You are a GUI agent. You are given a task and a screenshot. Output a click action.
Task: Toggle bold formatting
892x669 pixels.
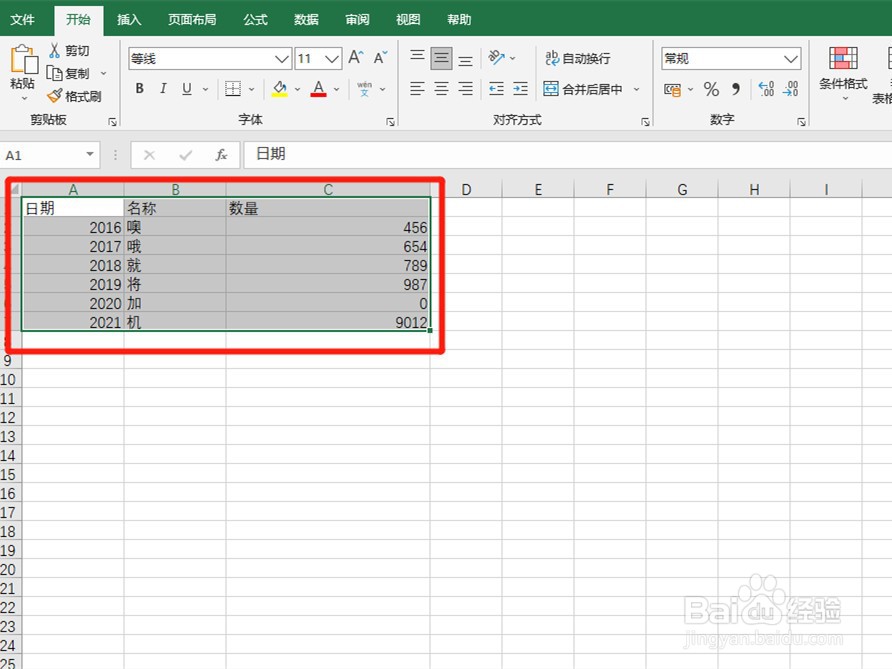click(x=139, y=89)
